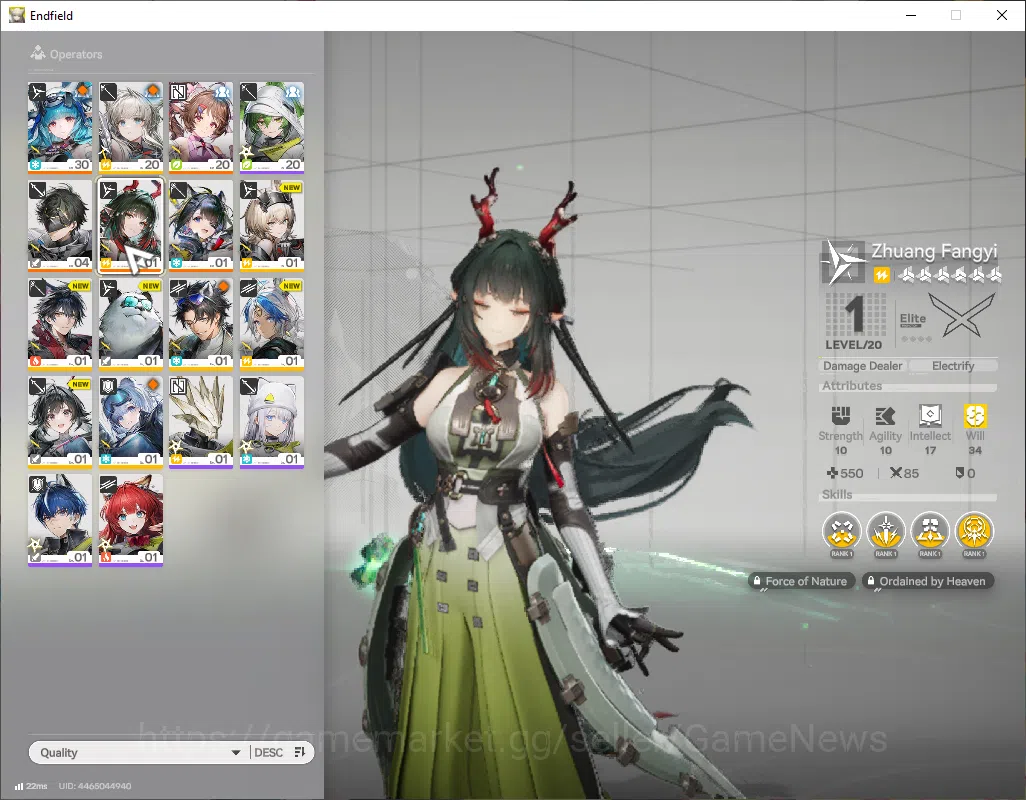
Task: Click the fully yellow fourth skill icon
Action: click(x=974, y=531)
